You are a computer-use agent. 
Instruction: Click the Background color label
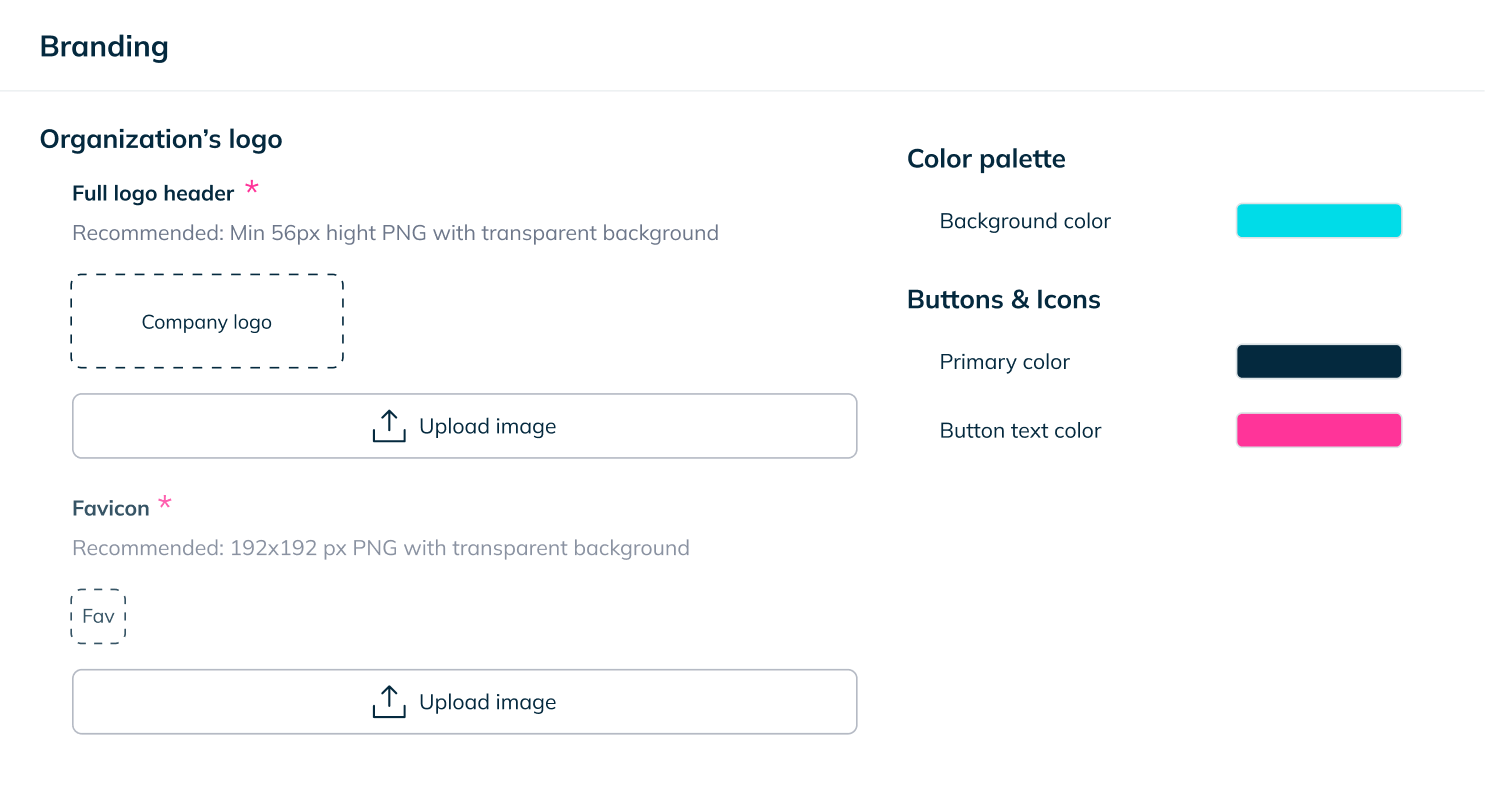[x=1025, y=221]
